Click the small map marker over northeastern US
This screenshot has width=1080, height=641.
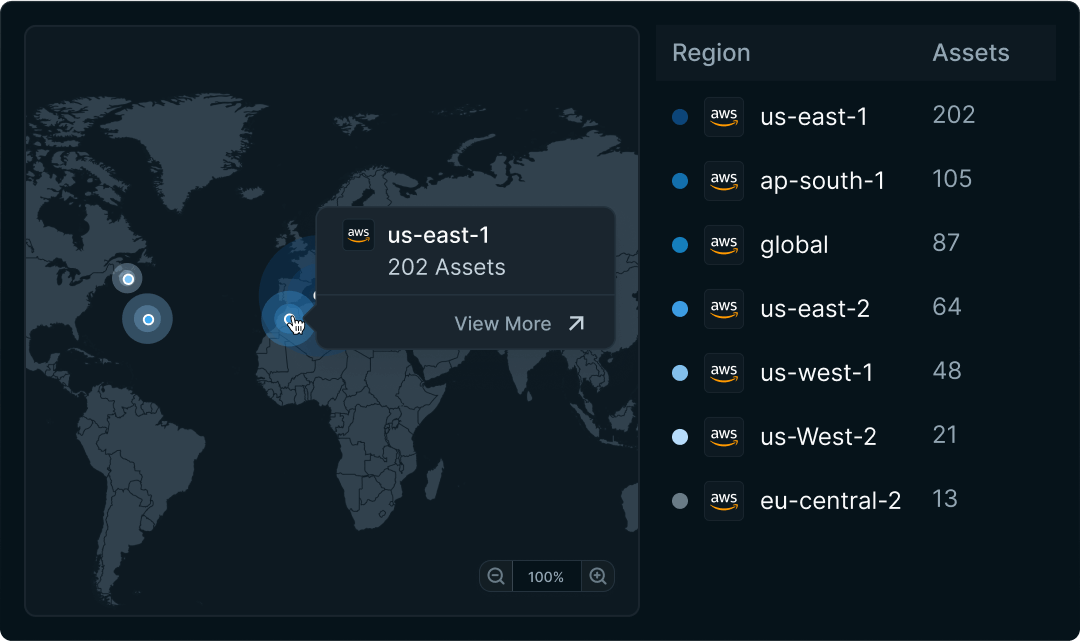pyautogui.click(x=127, y=279)
